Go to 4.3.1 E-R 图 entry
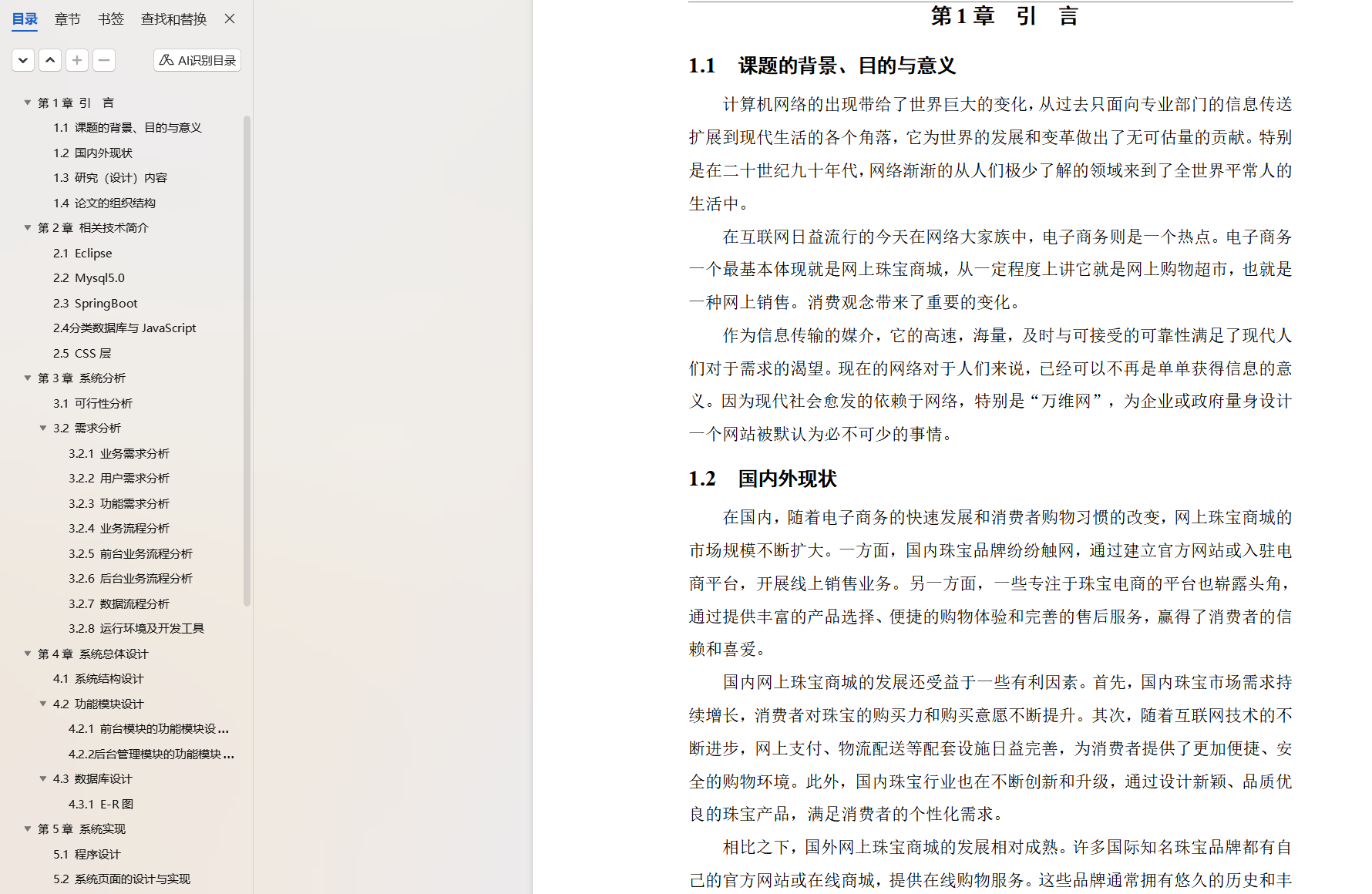The width and height of the screenshot is (1372, 894). 101,805
